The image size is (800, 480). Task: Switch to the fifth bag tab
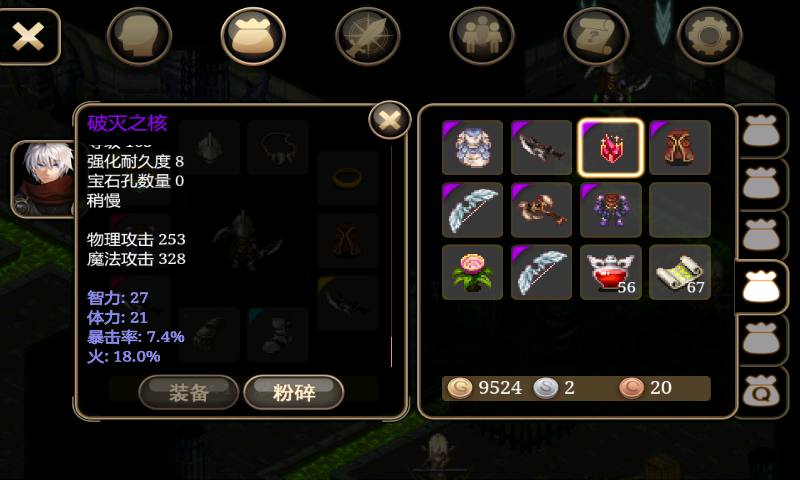pyautogui.click(x=761, y=340)
